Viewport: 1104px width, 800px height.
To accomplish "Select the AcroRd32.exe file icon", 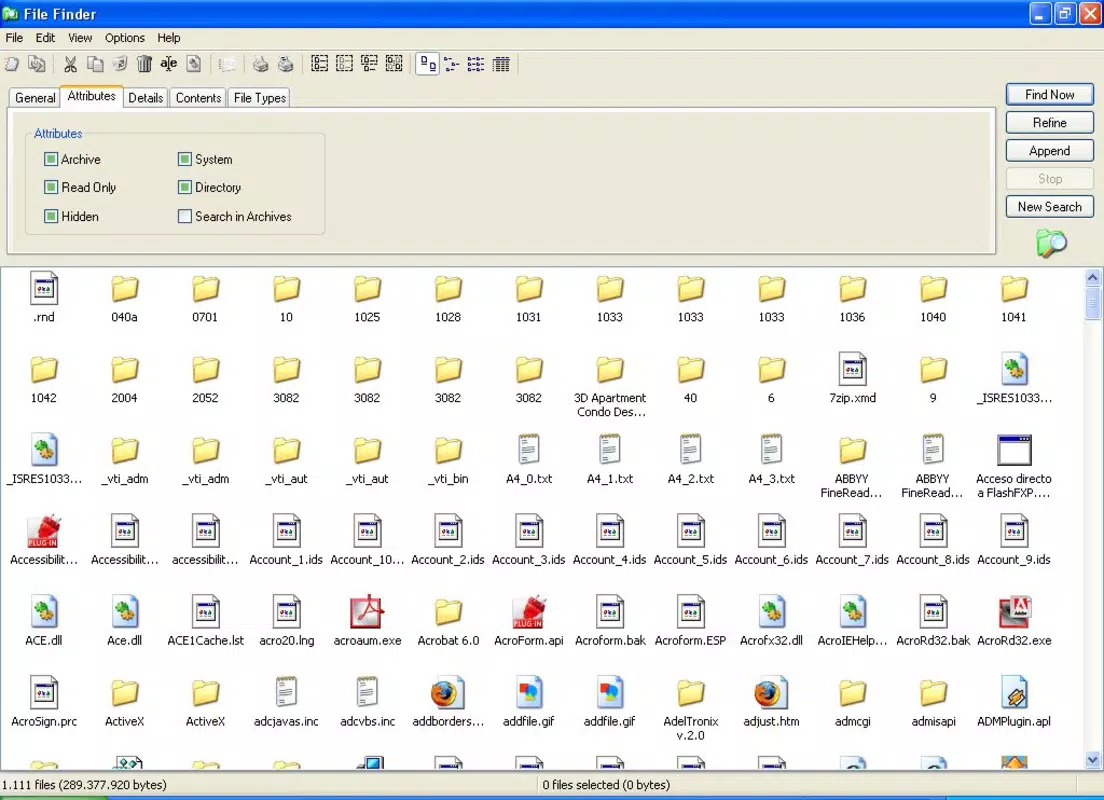I will point(1014,612).
